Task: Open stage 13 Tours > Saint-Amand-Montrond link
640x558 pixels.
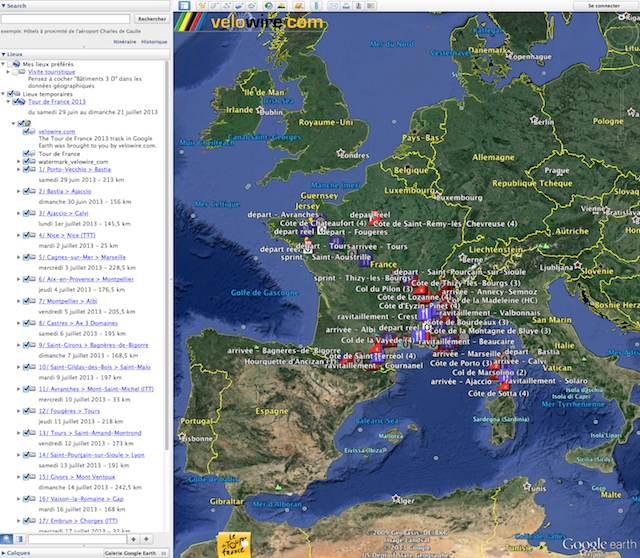Action: click(x=90, y=433)
